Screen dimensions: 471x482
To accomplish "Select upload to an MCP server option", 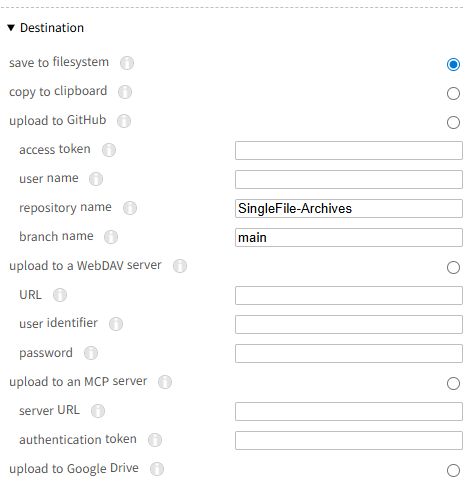I will 453,383.
